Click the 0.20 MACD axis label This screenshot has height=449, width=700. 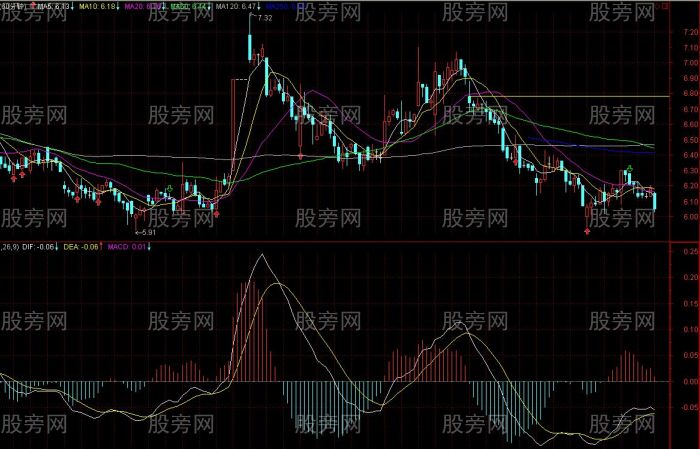[x=691, y=277]
